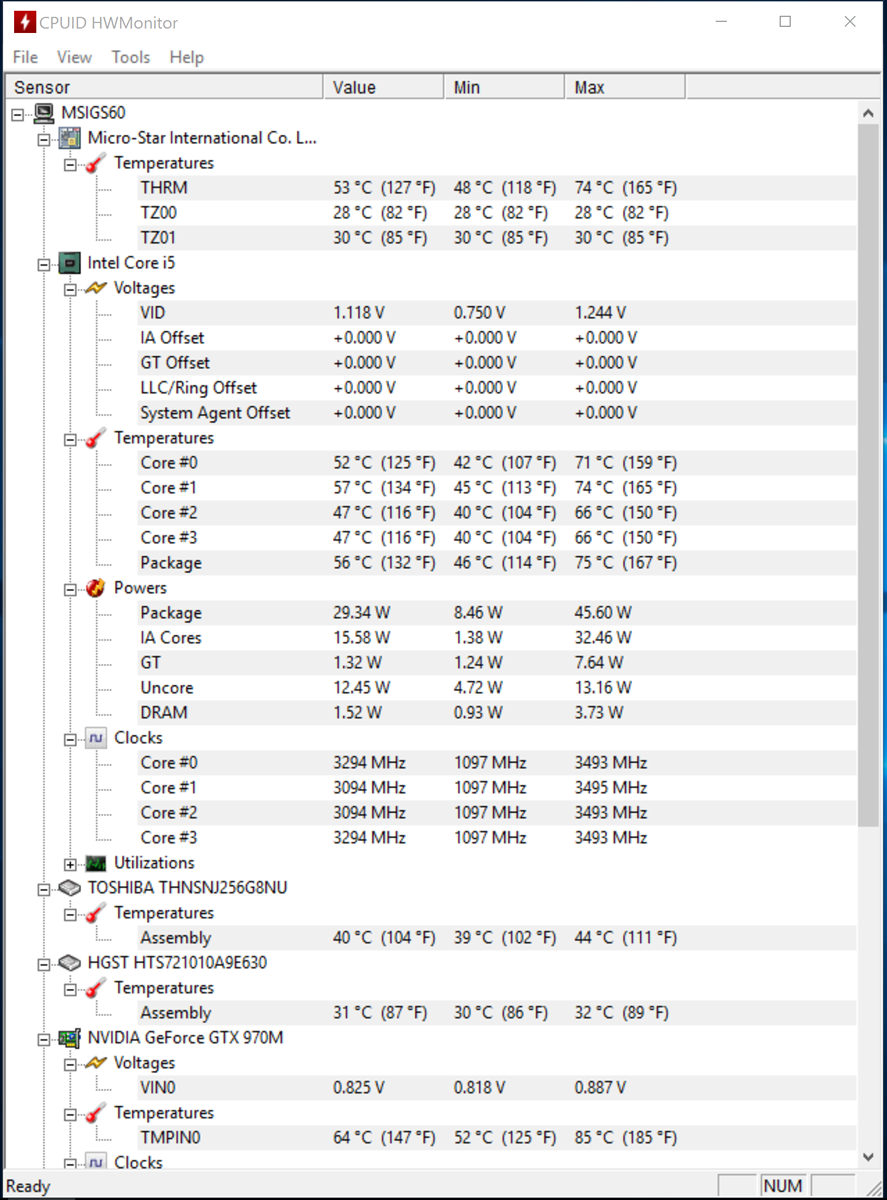Click the Powers flame icon
887x1200 pixels.
click(96, 588)
